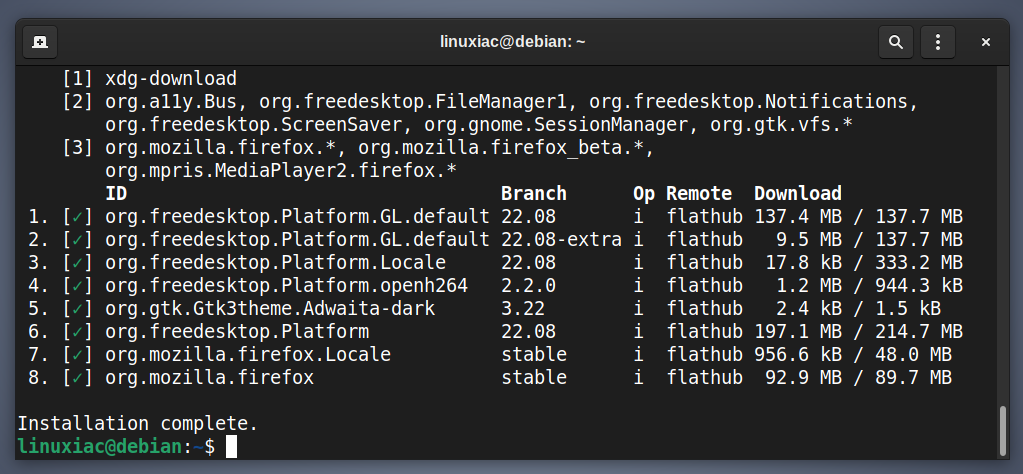Click the blinking cursor at prompt
This screenshot has height=474, width=1023.
[x=232, y=447]
